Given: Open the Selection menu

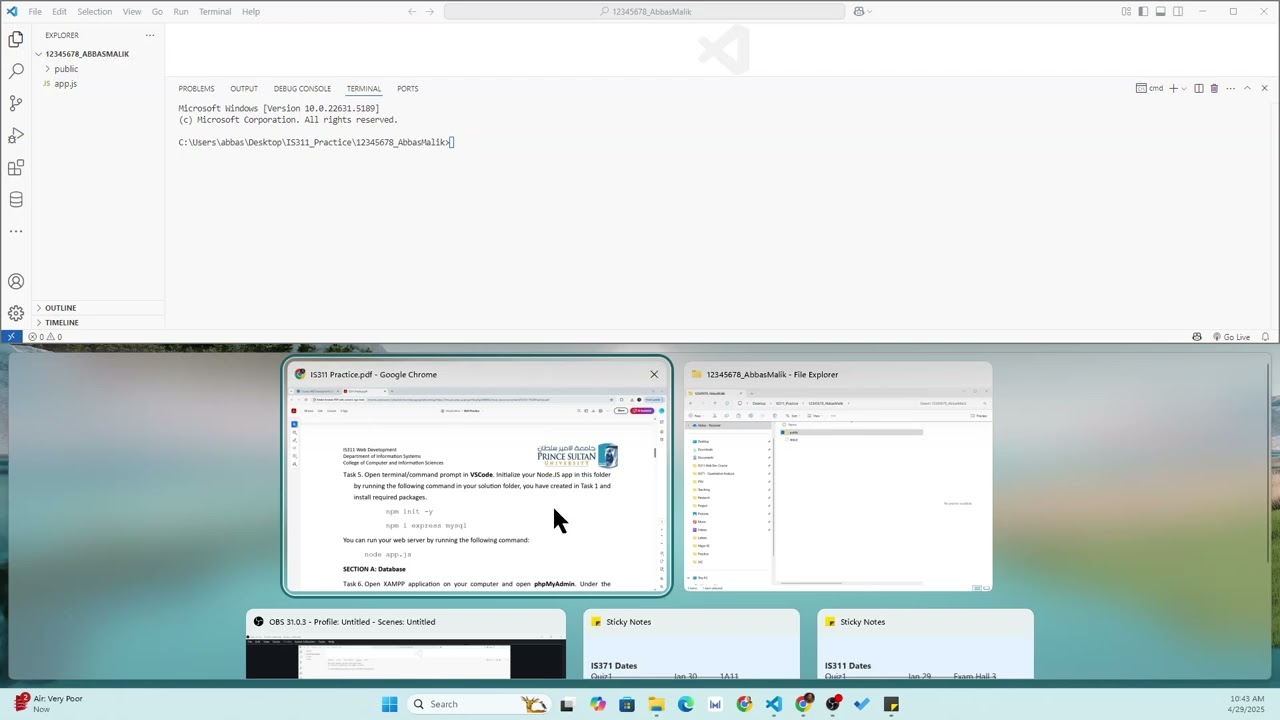Looking at the screenshot, I should coord(95,11).
